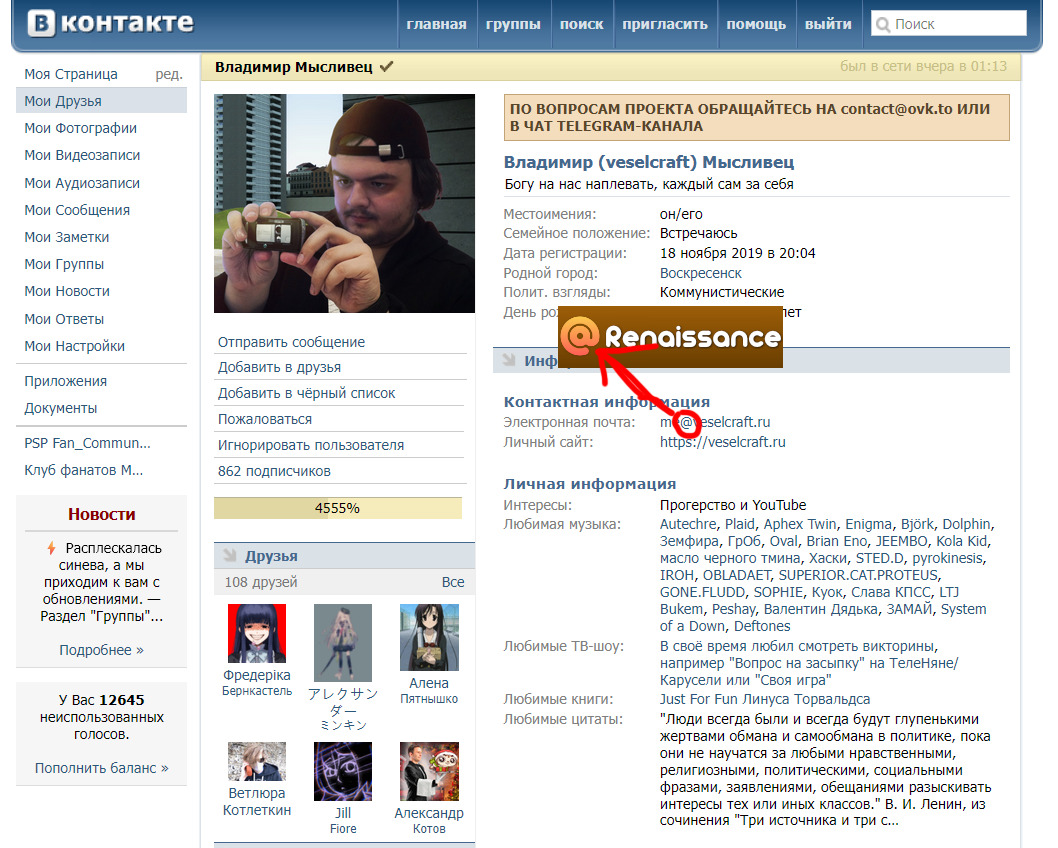Screen dimensions: 1058x848
Task: Click the orange contact notice banner
Action: pyautogui.click(x=756, y=117)
